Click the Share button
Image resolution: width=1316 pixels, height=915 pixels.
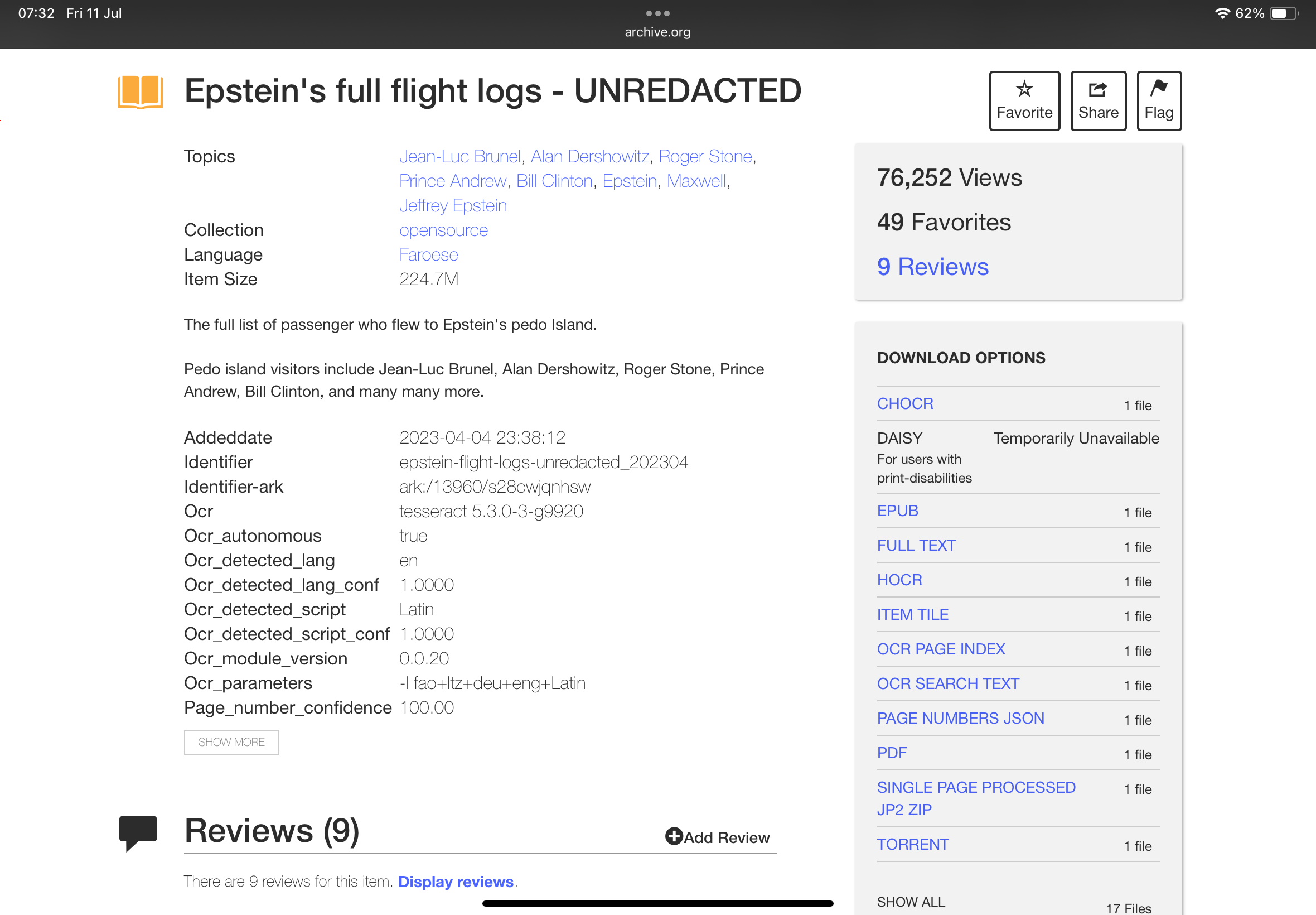(1099, 101)
